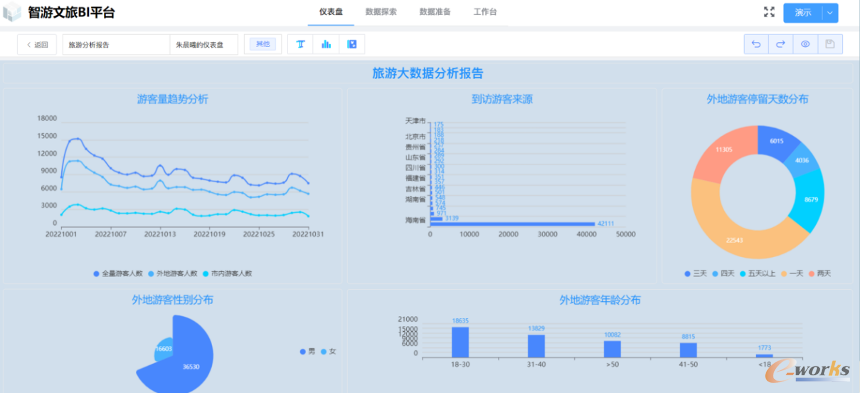Image resolution: width=860 pixels, height=393 pixels.
Task: Add a text component with the T icon
Action: click(x=300, y=44)
